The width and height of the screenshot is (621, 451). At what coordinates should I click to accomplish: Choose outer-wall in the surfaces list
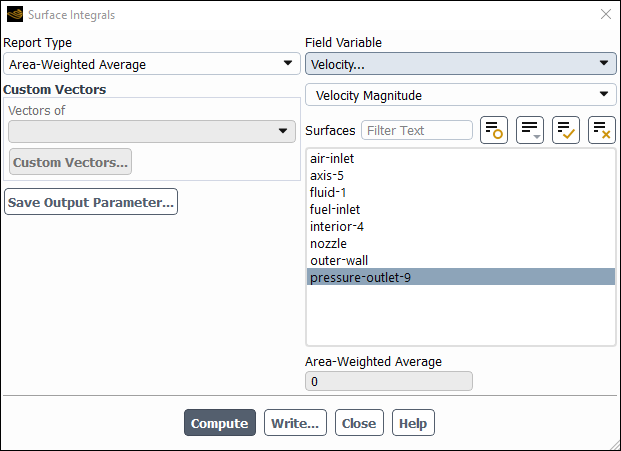pos(339,261)
